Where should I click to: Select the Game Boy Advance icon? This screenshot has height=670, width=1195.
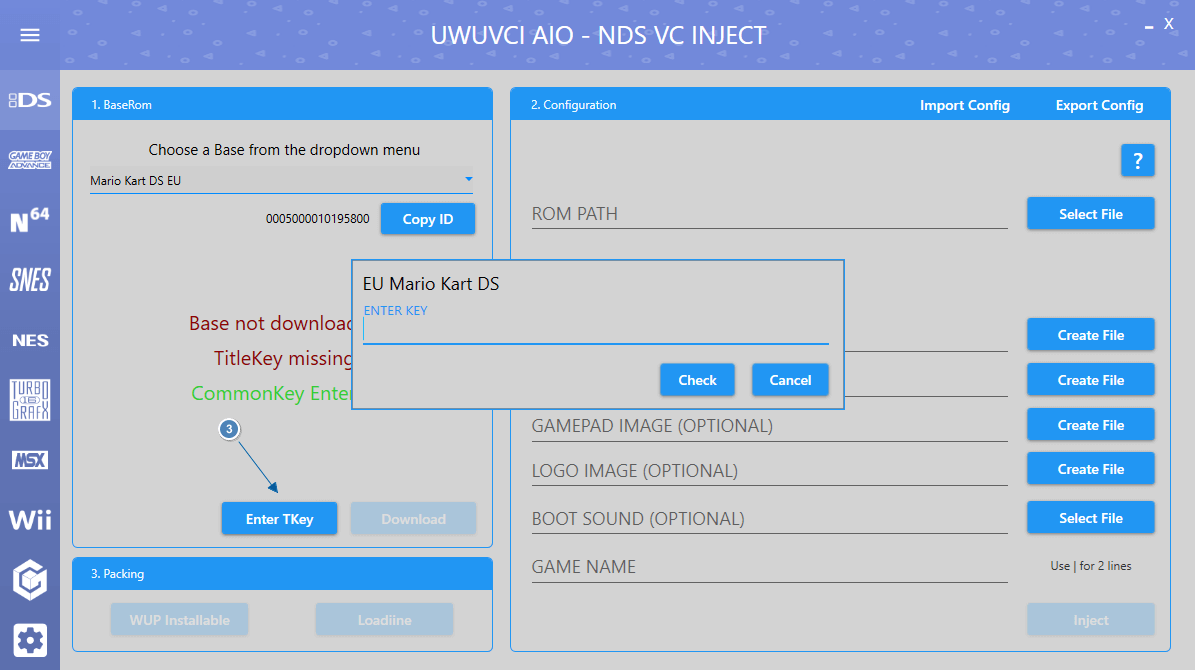(30, 160)
